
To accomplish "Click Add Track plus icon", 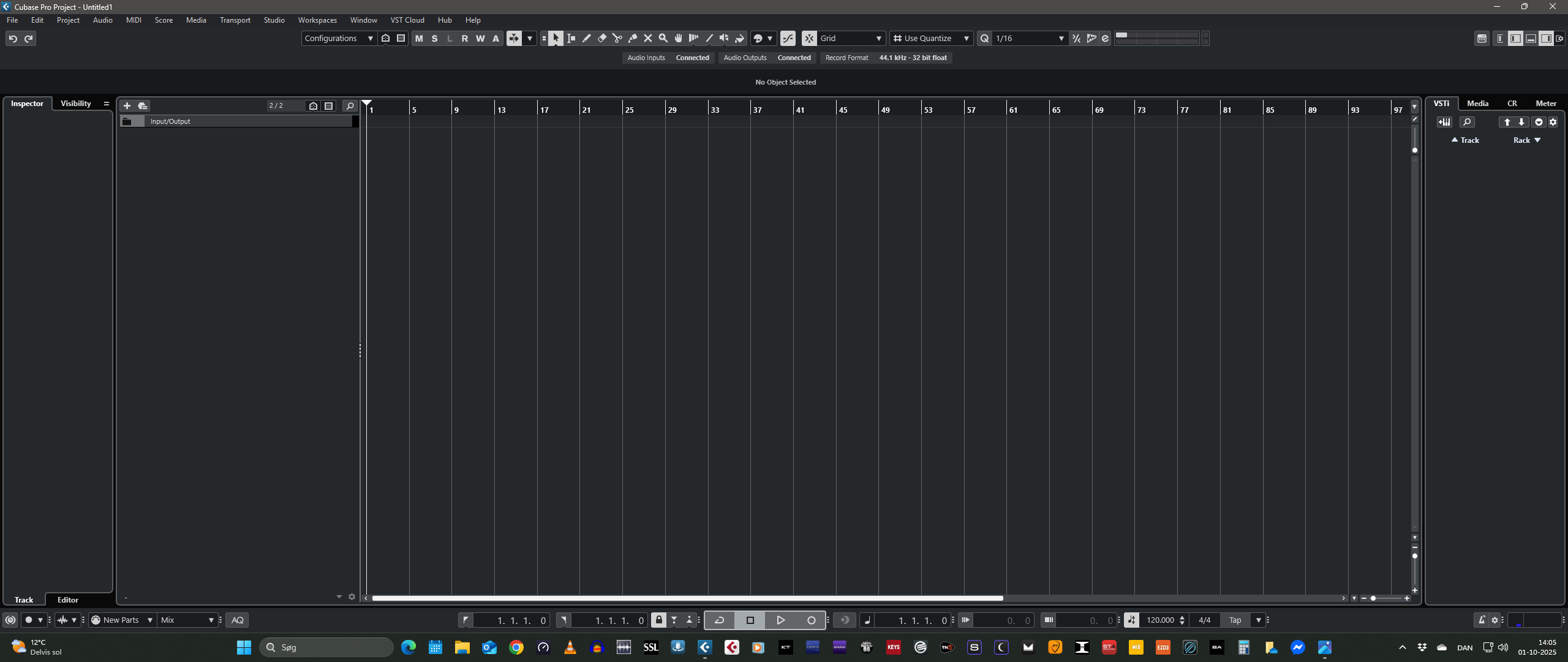I will [x=127, y=105].
